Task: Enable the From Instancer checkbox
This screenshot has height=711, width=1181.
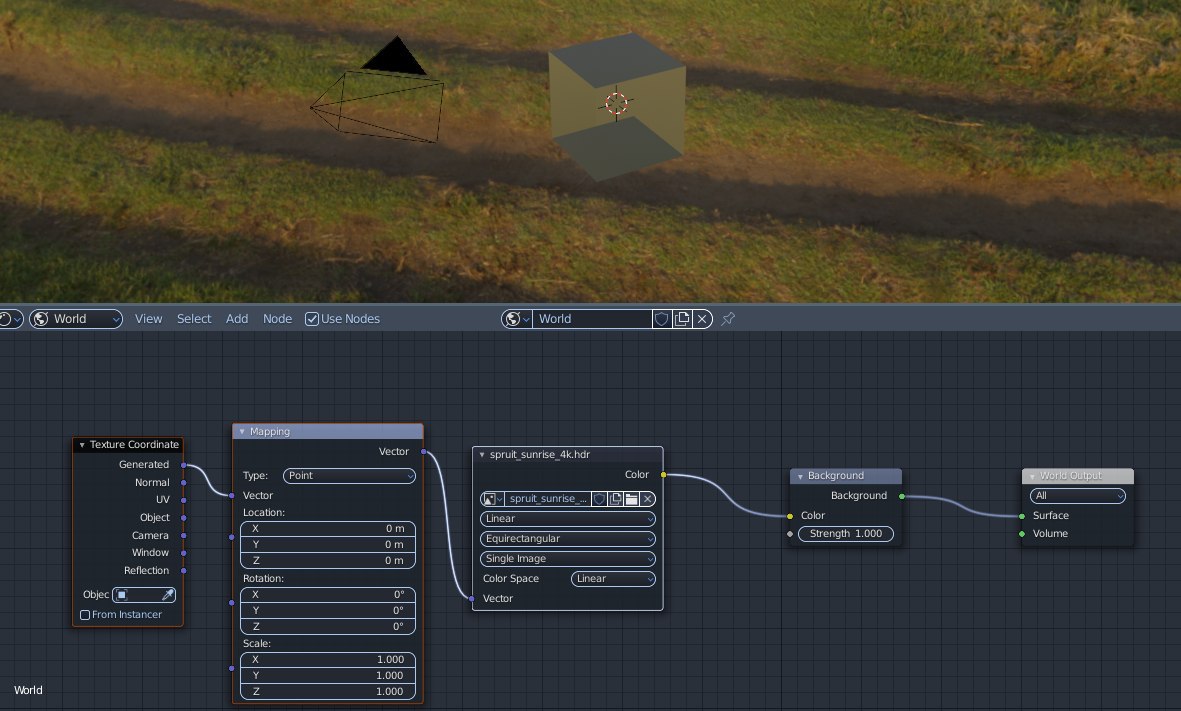Action: 85,615
